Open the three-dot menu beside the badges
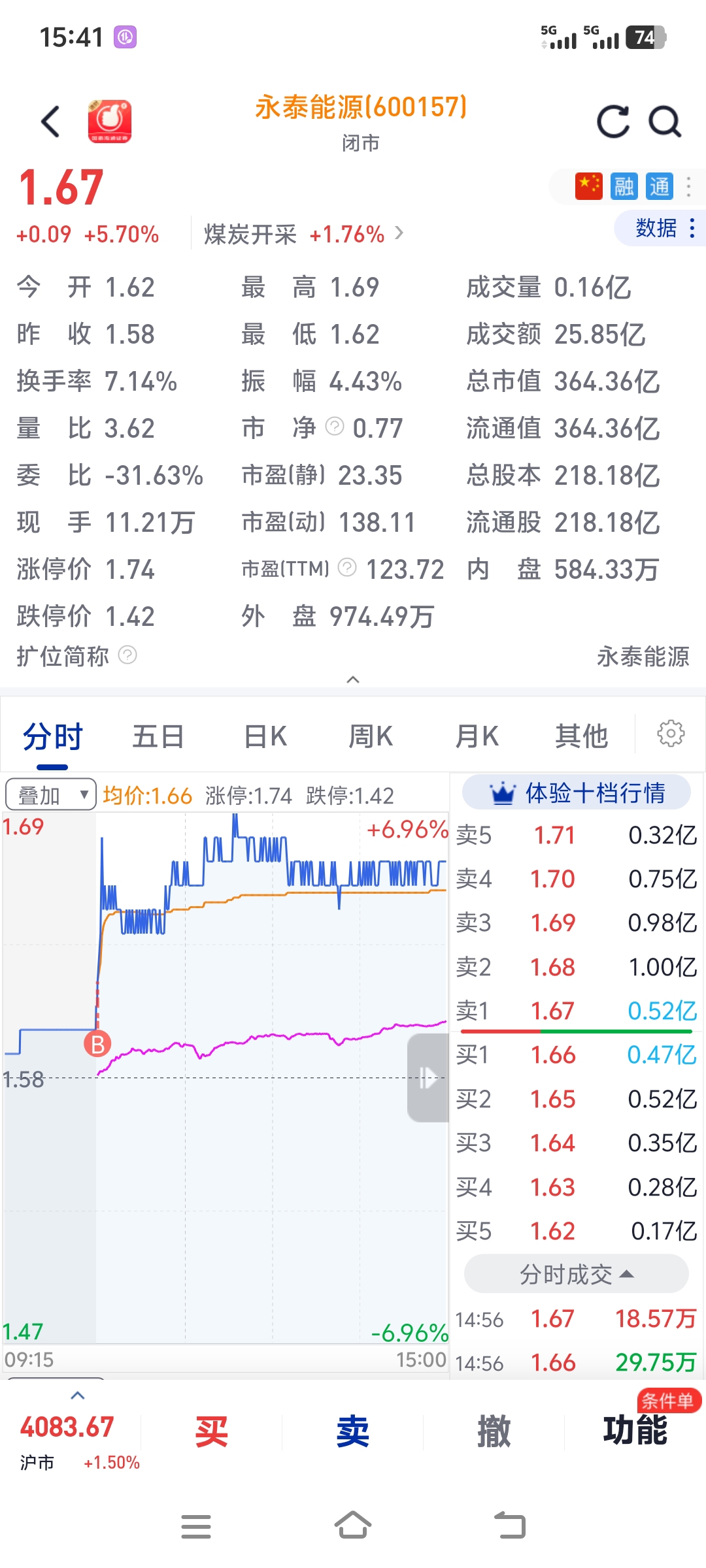 click(x=688, y=187)
